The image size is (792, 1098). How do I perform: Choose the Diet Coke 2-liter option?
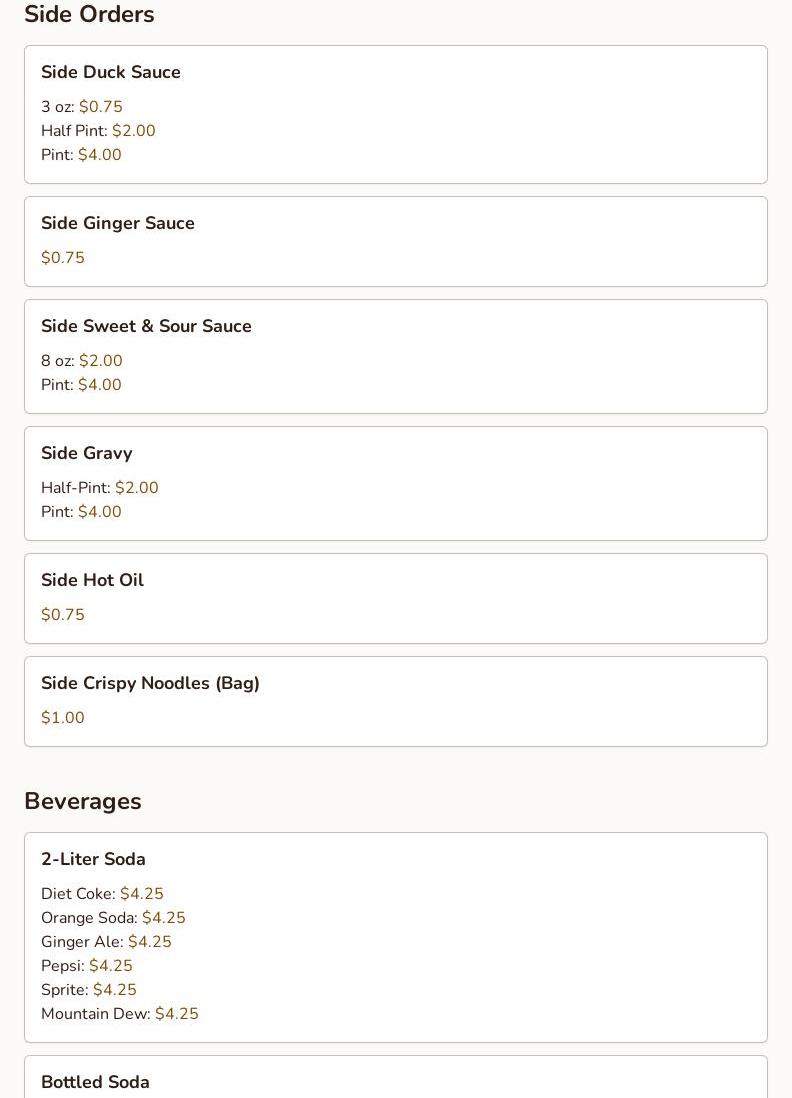pyautogui.click(x=102, y=894)
